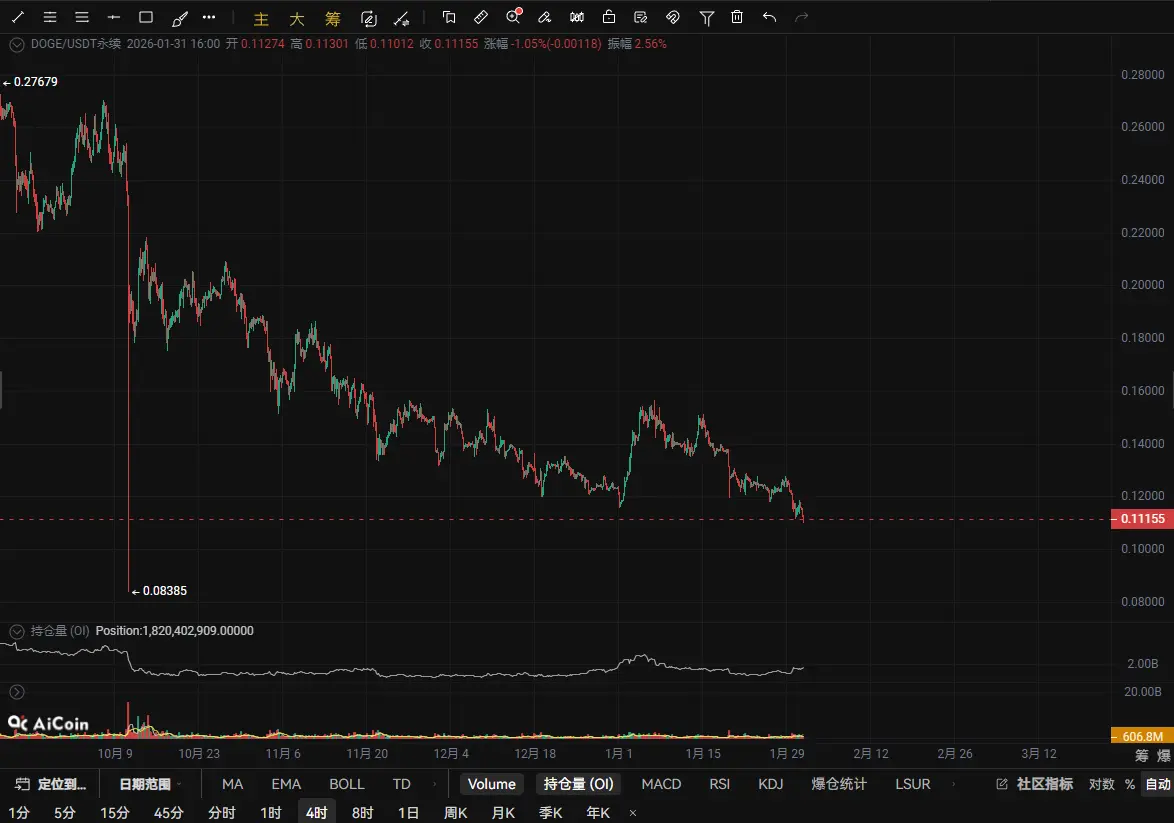Enable the MACD indicator
The image size is (1174, 823).
click(661, 784)
